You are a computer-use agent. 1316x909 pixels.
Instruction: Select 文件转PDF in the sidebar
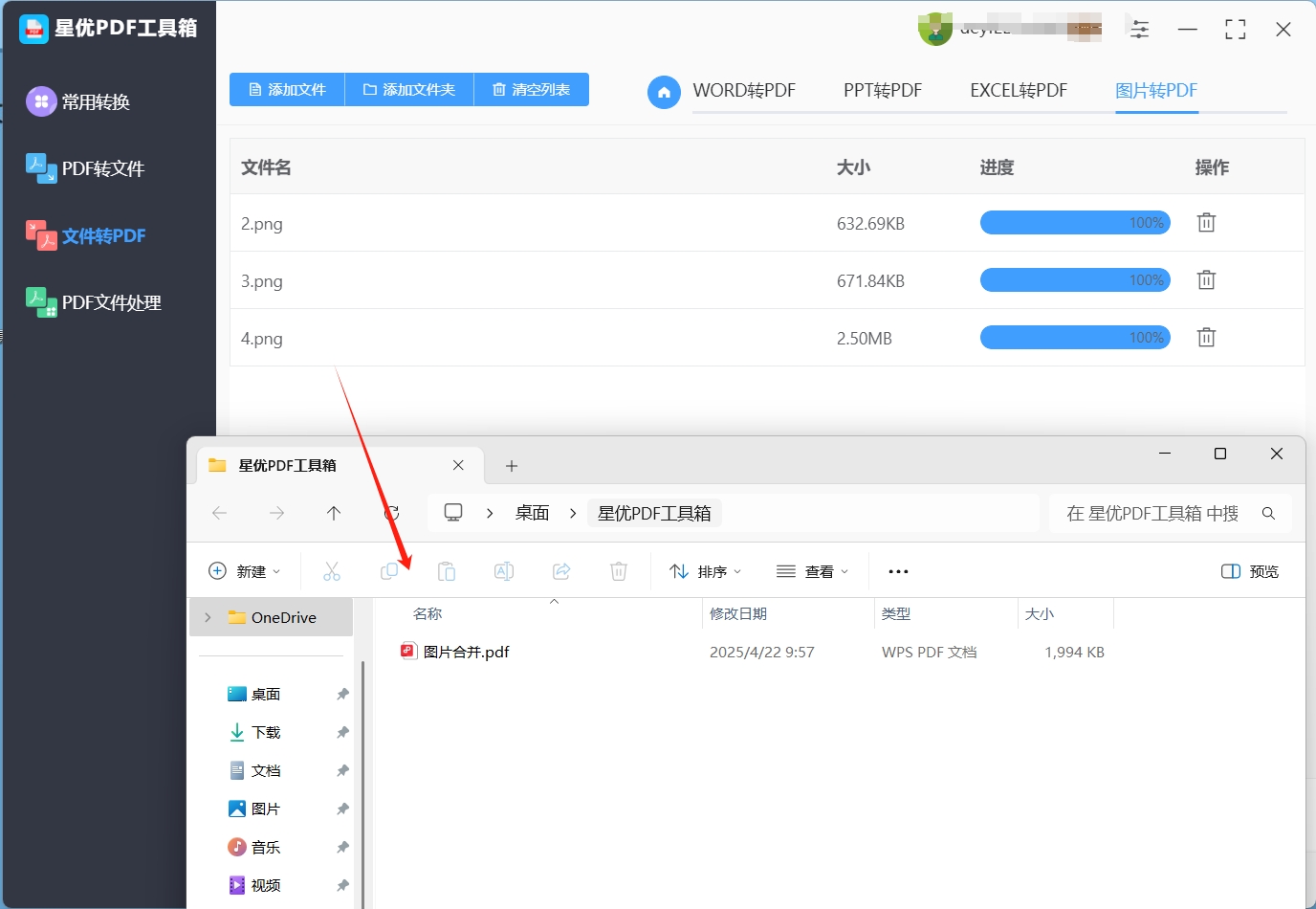86,235
